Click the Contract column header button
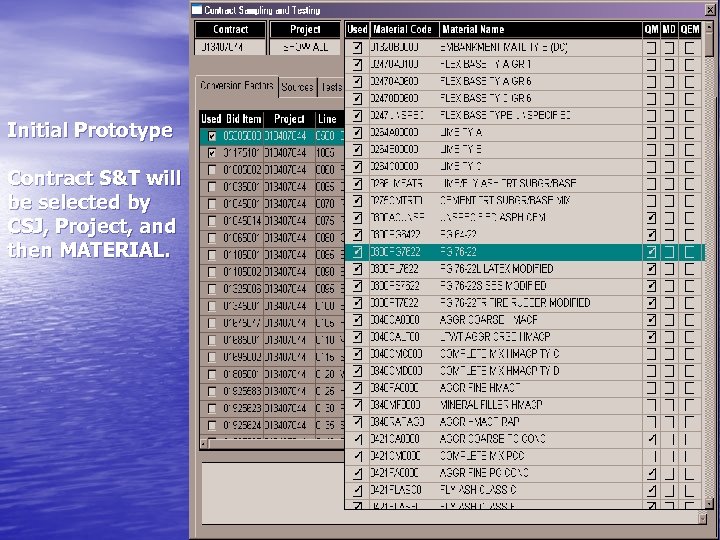Viewport: 720px width, 540px height. pos(230,29)
